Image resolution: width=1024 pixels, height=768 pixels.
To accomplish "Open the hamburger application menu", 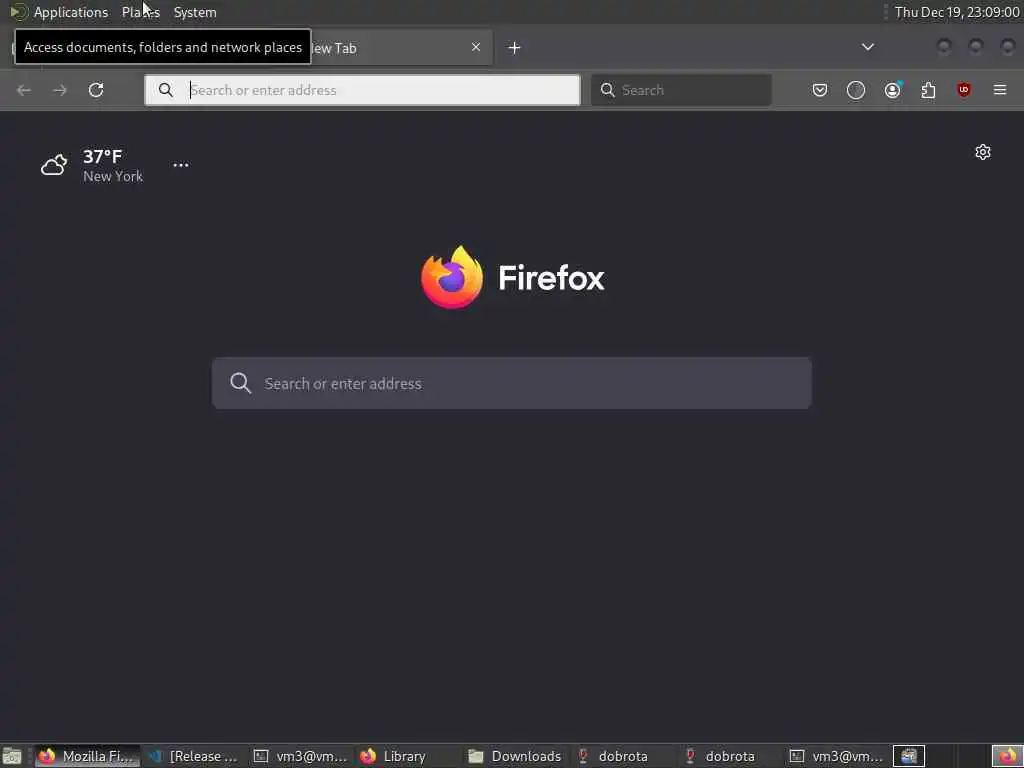I will click(x=1000, y=89).
